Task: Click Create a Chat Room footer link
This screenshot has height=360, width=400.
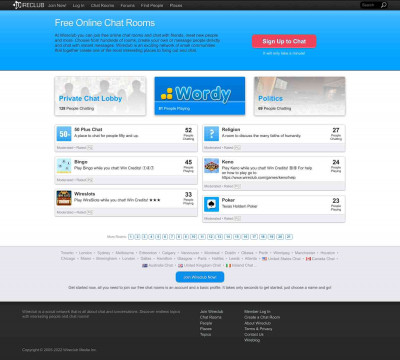Action: [x=262, y=317]
